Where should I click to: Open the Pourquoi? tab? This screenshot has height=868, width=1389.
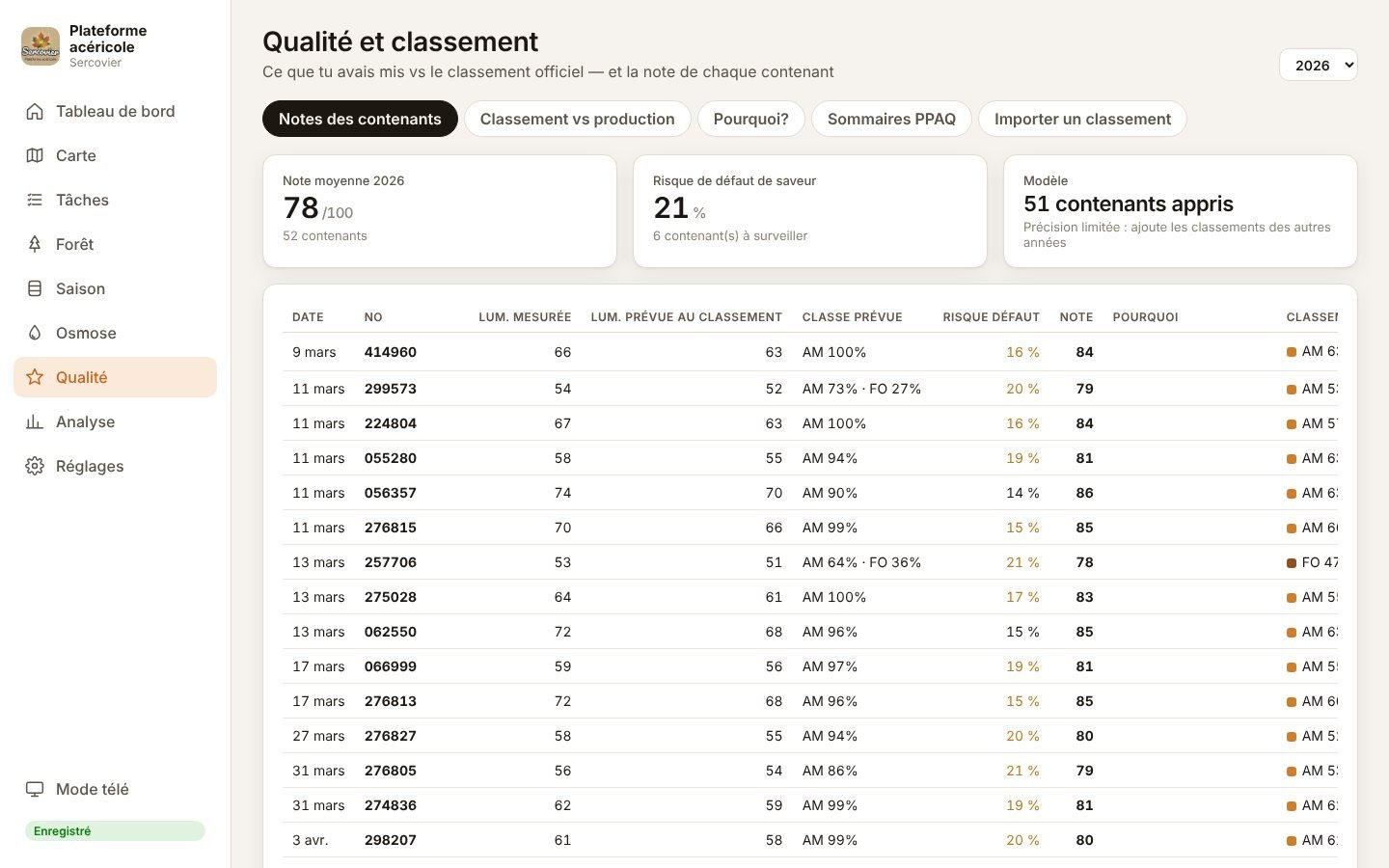pyautogui.click(x=750, y=119)
